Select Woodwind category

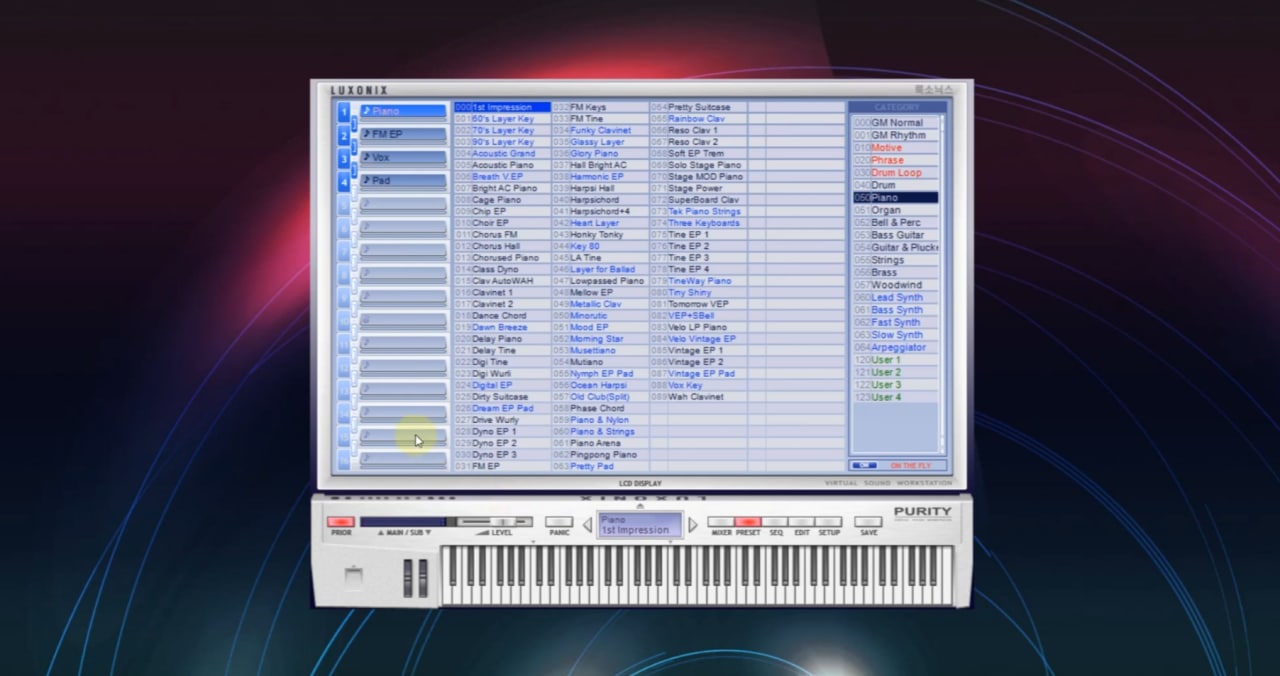(x=895, y=285)
